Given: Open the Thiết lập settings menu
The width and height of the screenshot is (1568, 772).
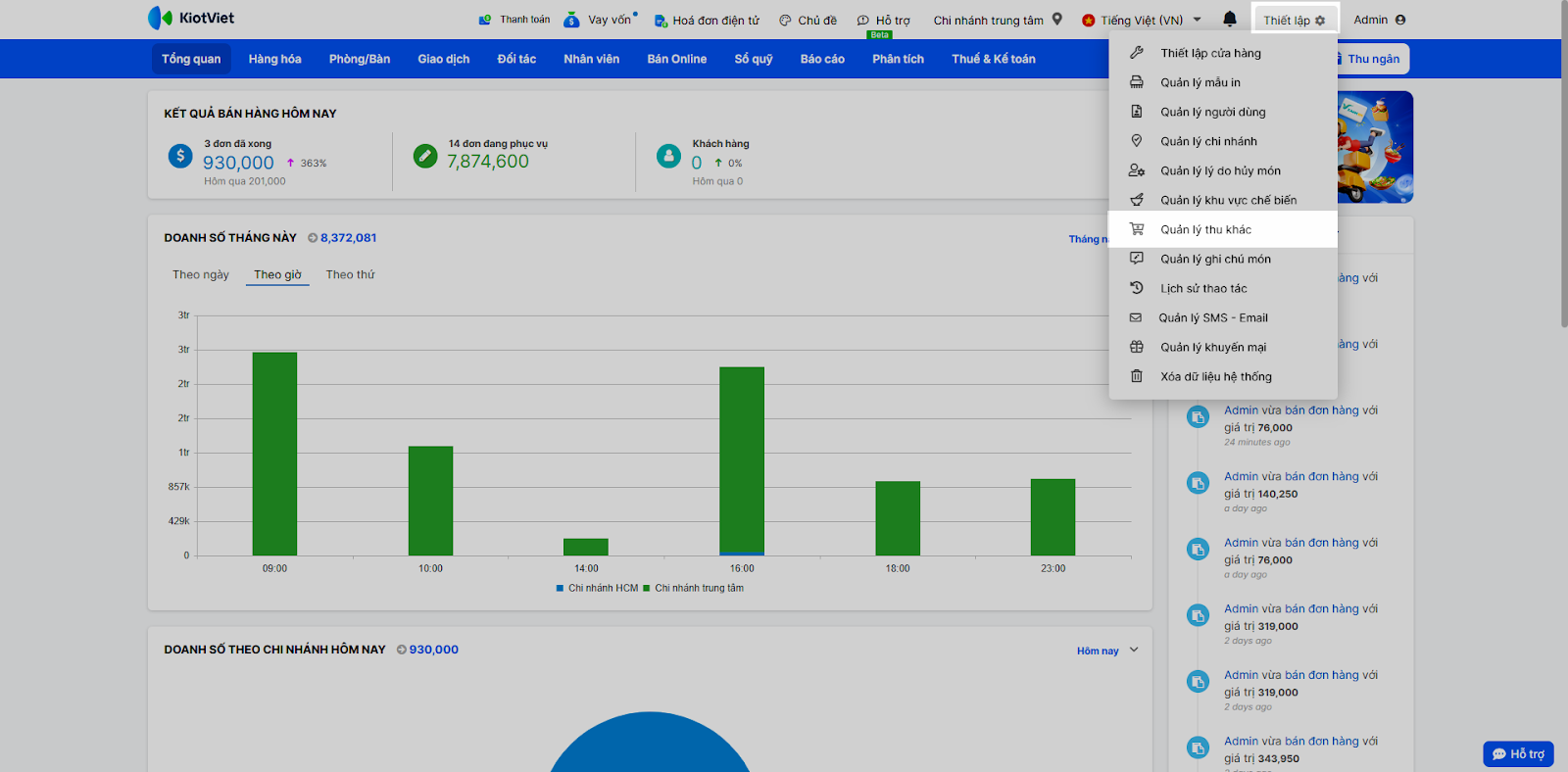Looking at the screenshot, I should (1294, 20).
